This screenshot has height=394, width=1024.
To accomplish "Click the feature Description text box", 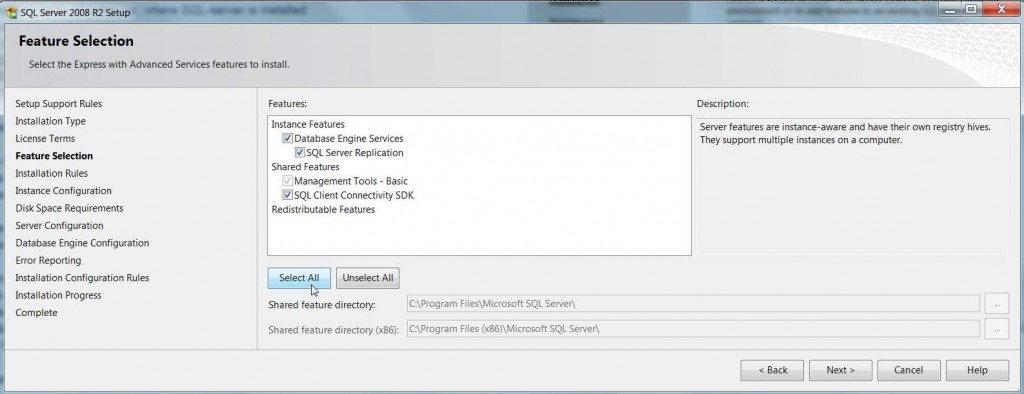I will [x=852, y=186].
